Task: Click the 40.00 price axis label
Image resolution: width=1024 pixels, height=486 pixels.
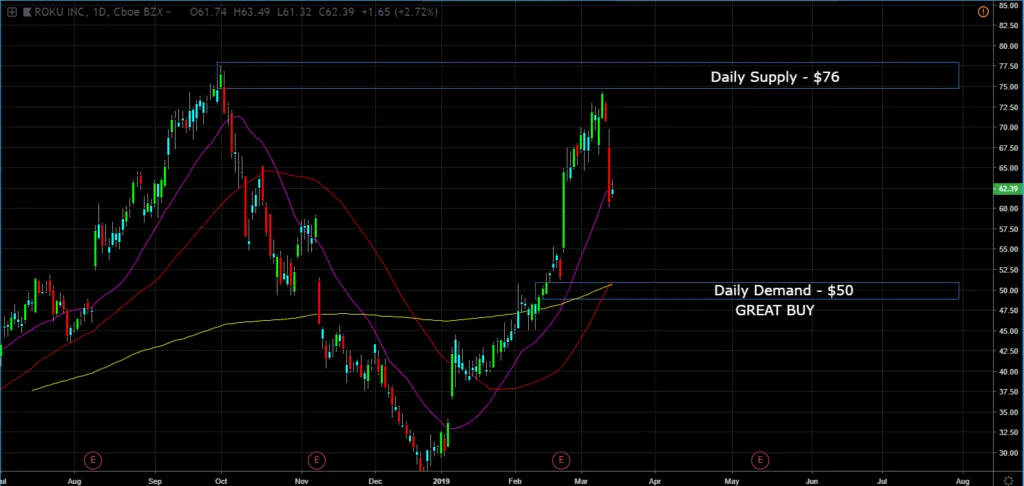Action: [x=1008, y=372]
